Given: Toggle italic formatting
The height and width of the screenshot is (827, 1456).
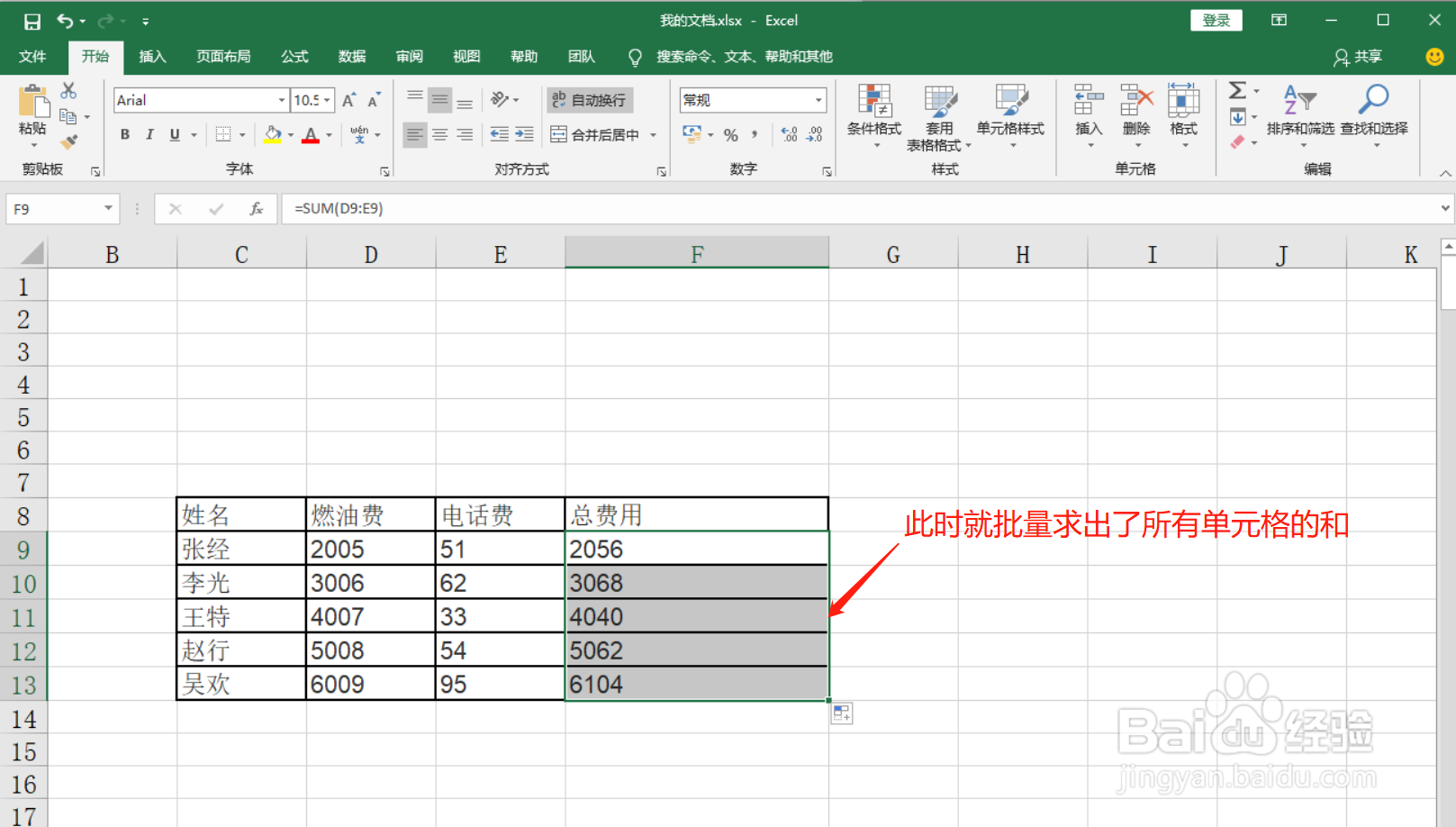Looking at the screenshot, I should (149, 134).
